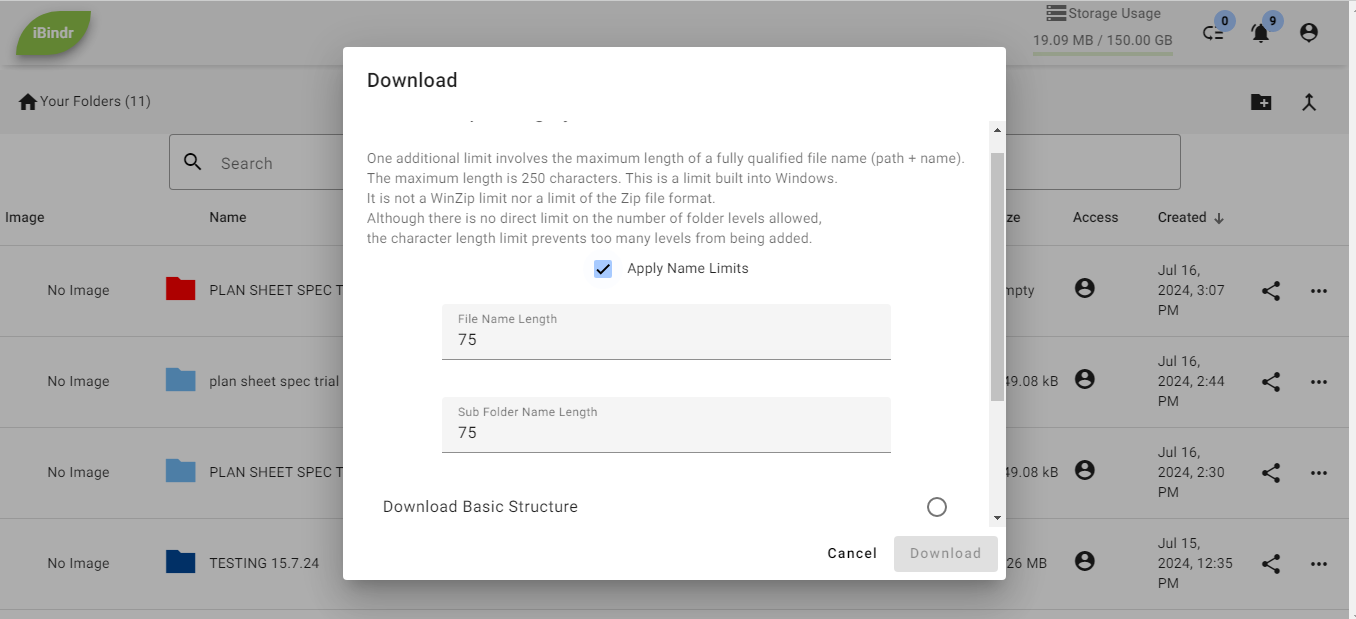Click the merge arrows icon in toolbar
The height and width of the screenshot is (619, 1356).
tap(1308, 102)
